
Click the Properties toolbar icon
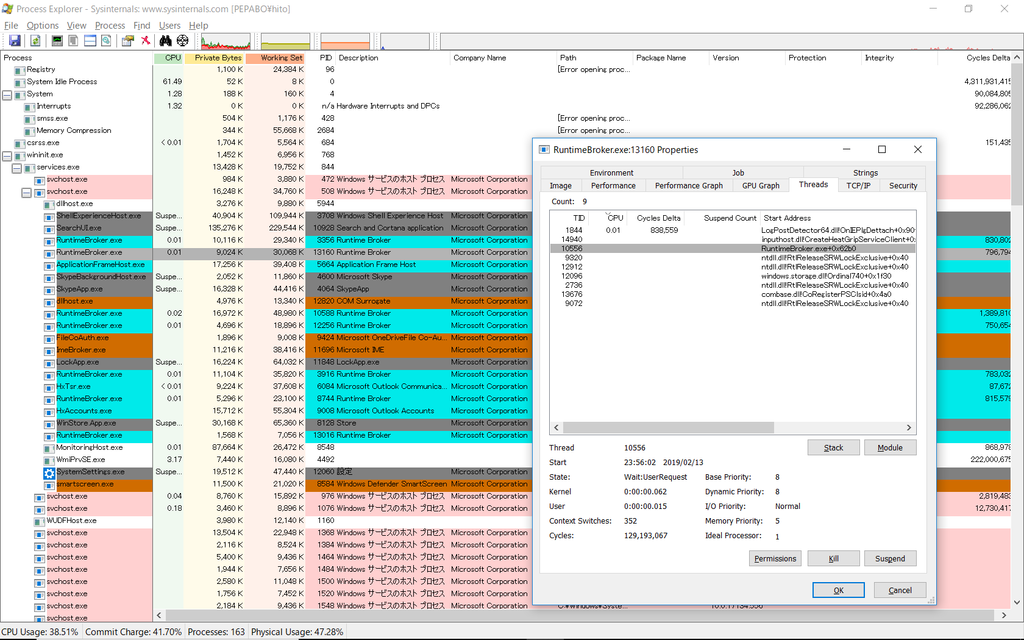128,40
